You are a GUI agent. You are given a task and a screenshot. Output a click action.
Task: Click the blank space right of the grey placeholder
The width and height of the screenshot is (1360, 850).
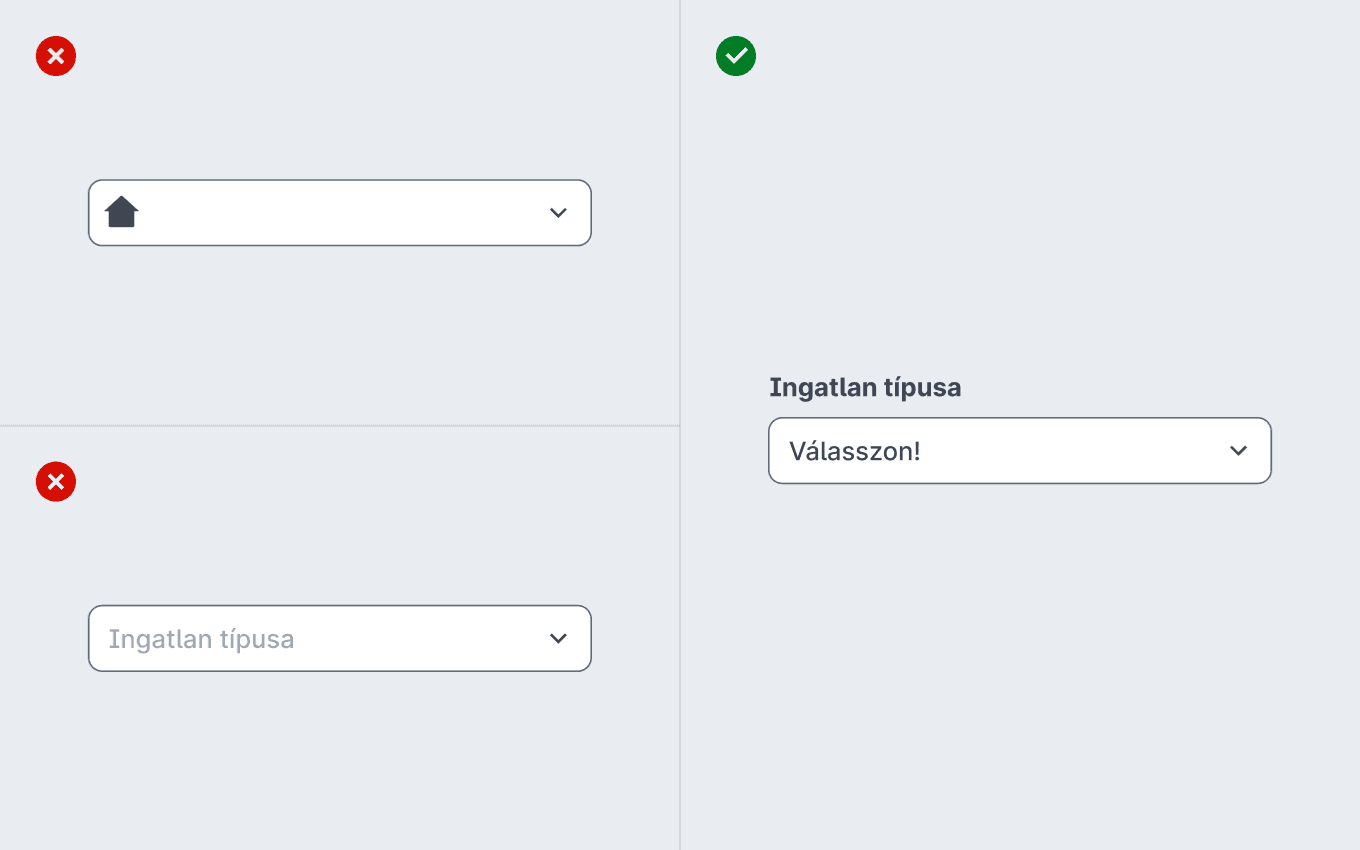(x=420, y=639)
